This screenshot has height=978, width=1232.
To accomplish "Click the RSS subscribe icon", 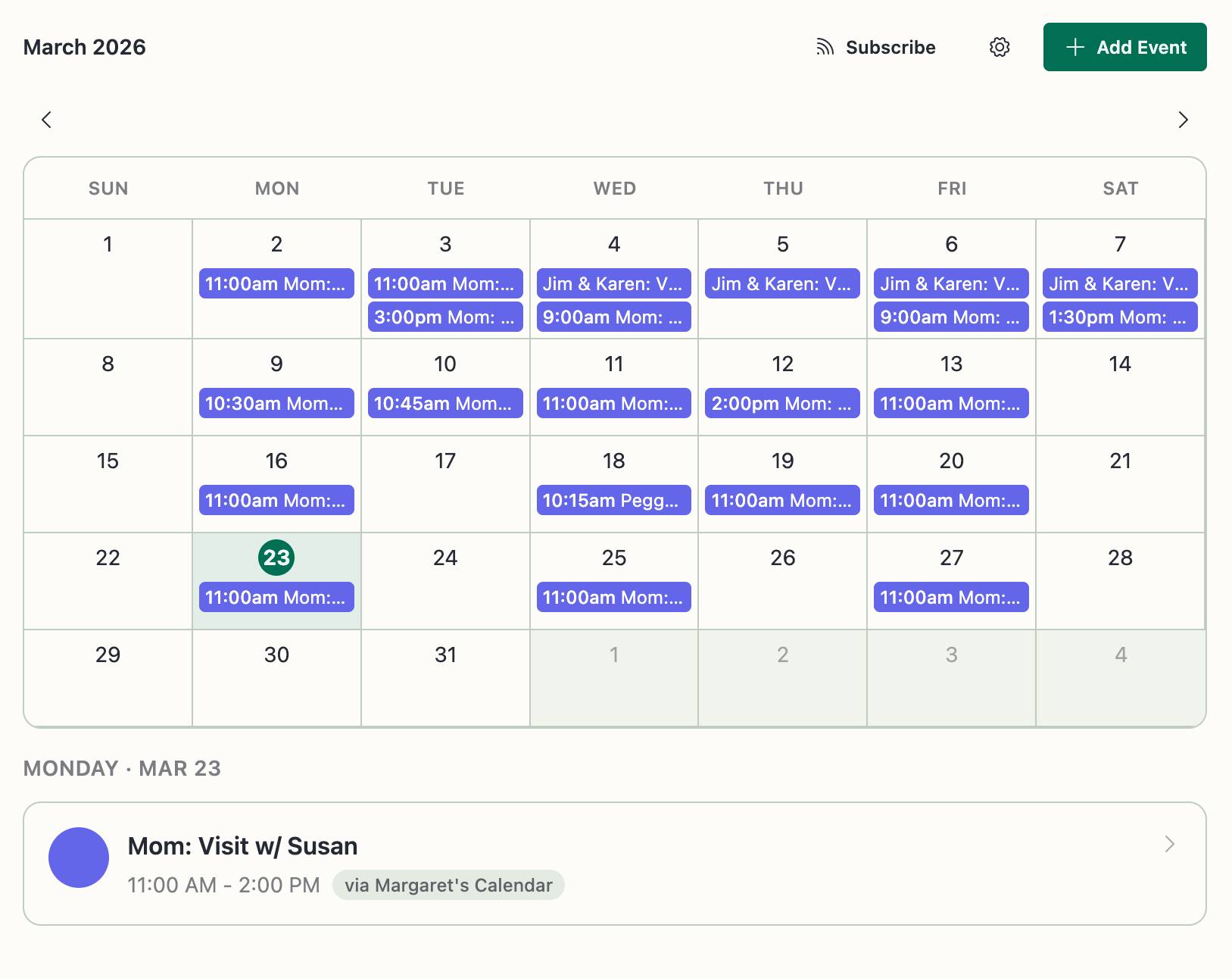I will (823, 47).
